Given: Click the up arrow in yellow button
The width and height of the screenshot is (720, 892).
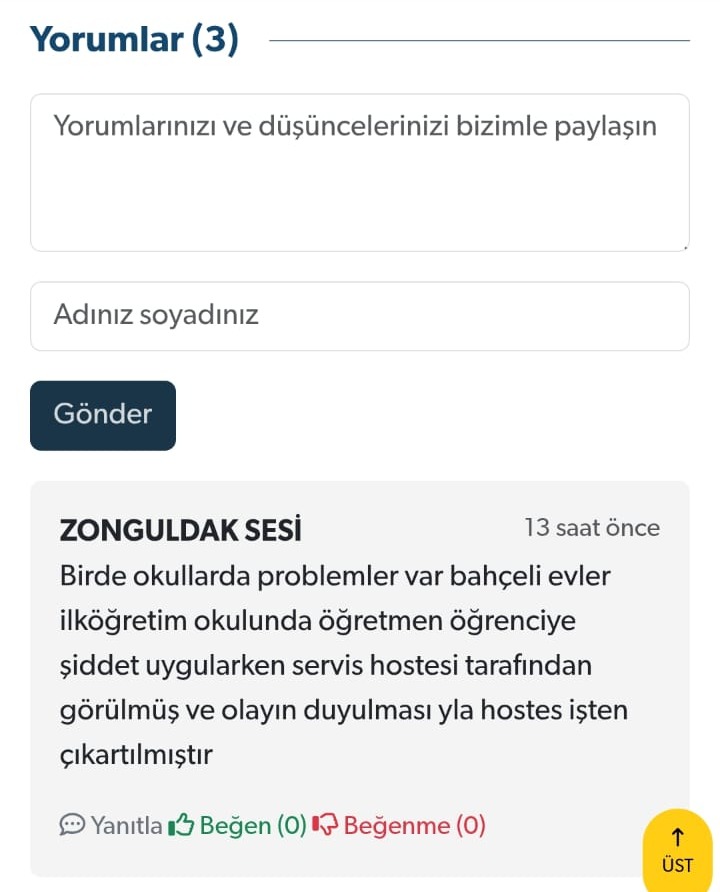Looking at the screenshot, I should [x=677, y=837].
